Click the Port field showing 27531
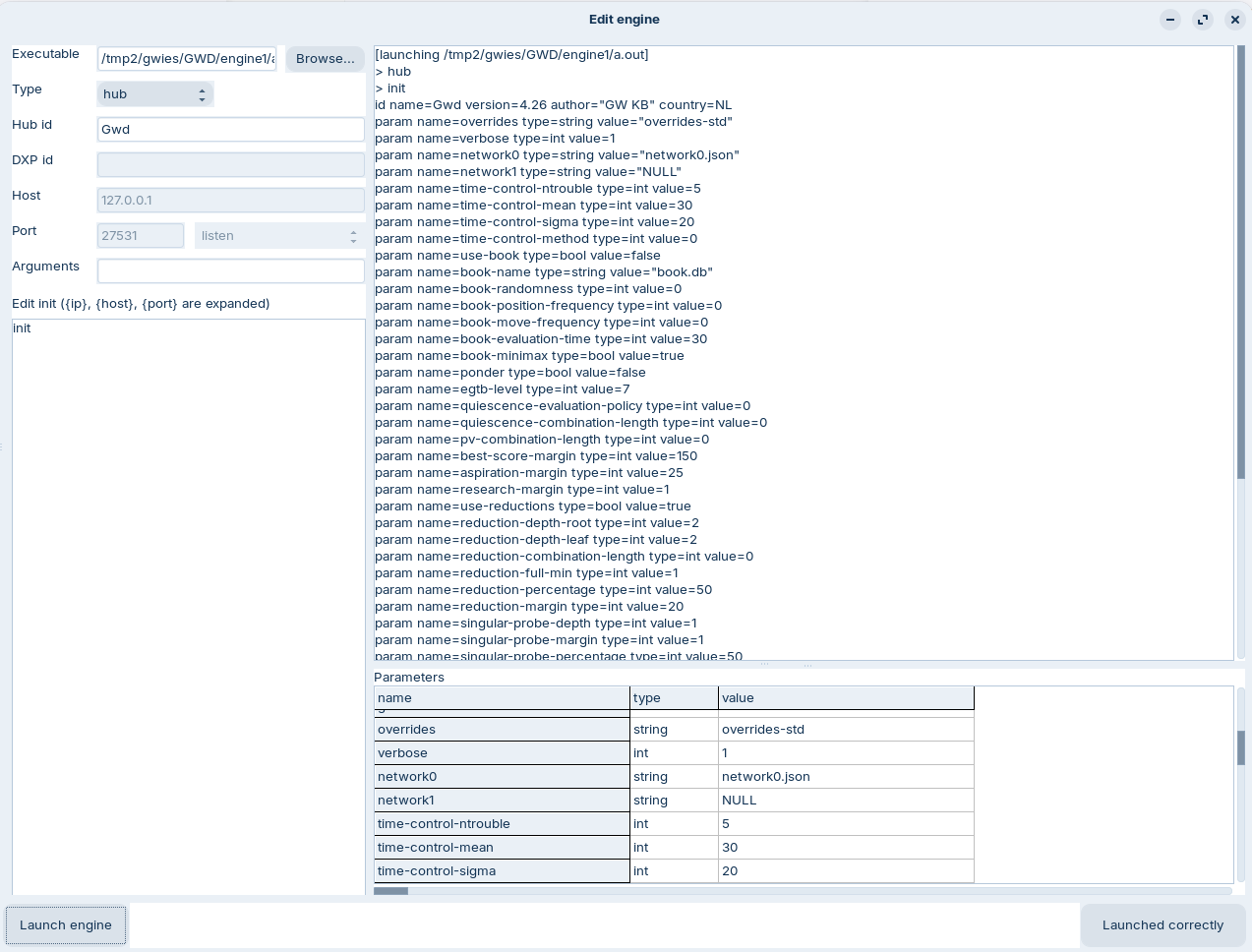 [141, 236]
